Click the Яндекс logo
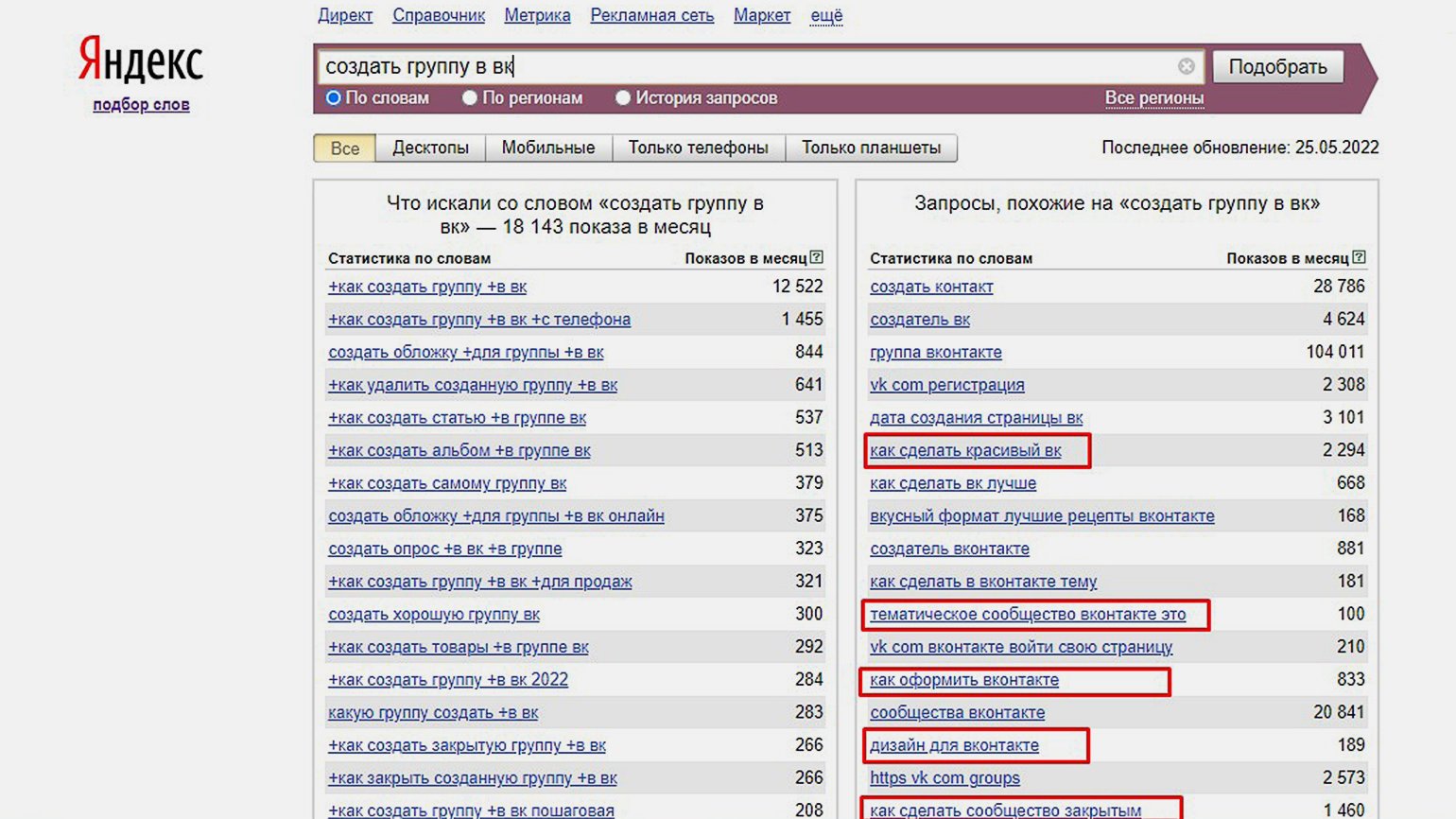 141,61
